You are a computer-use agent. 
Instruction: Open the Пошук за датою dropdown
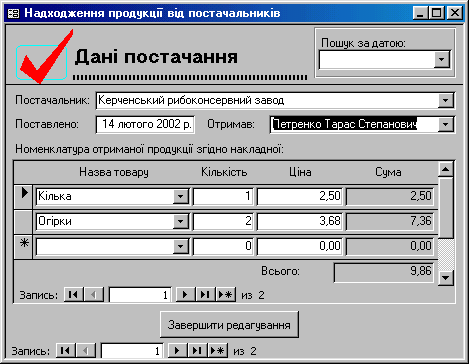(442, 60)
